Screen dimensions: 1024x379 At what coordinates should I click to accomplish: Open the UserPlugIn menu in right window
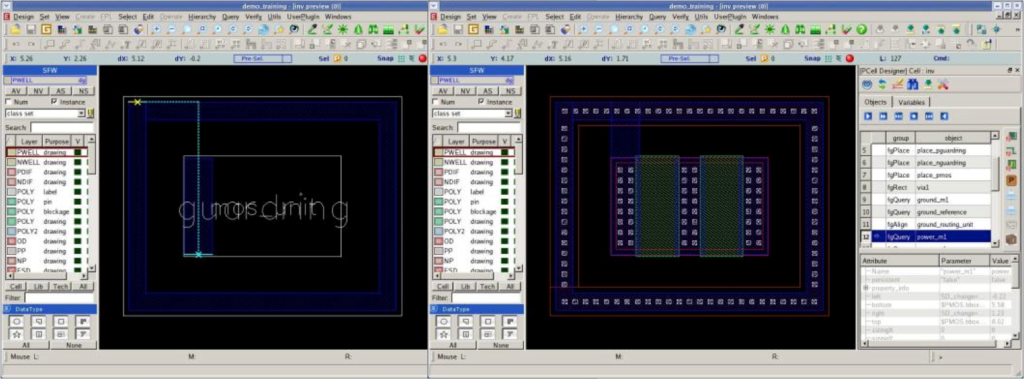tap(730, 16)
